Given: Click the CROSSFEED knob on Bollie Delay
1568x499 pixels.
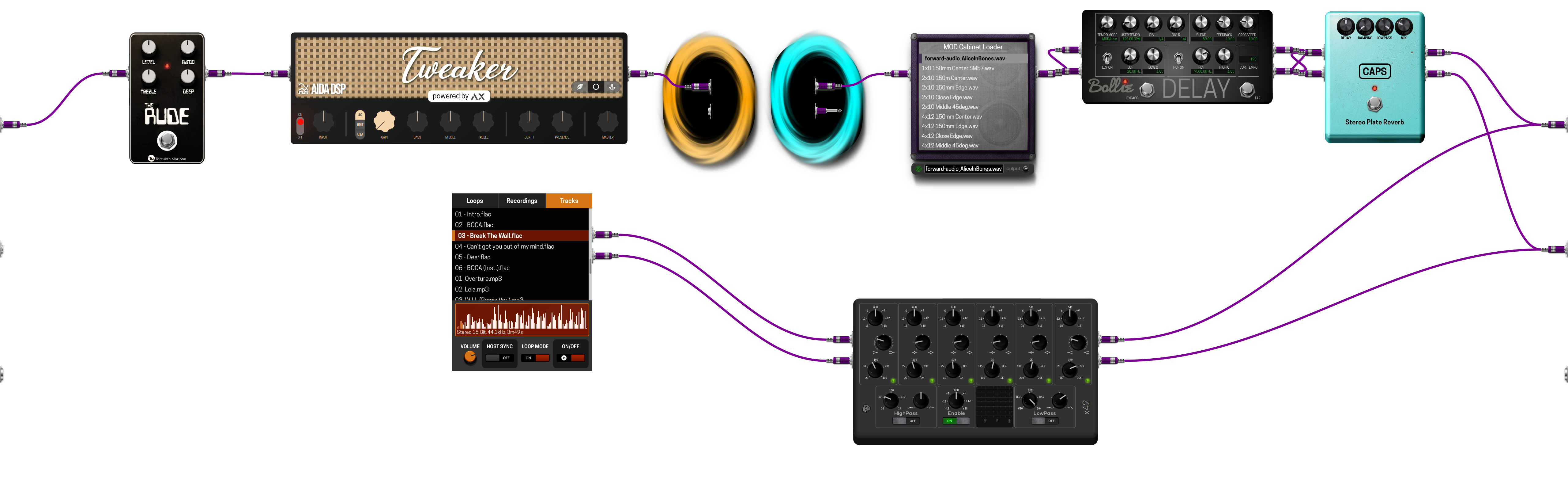Looking at the screenshot, I should 1247,23.
